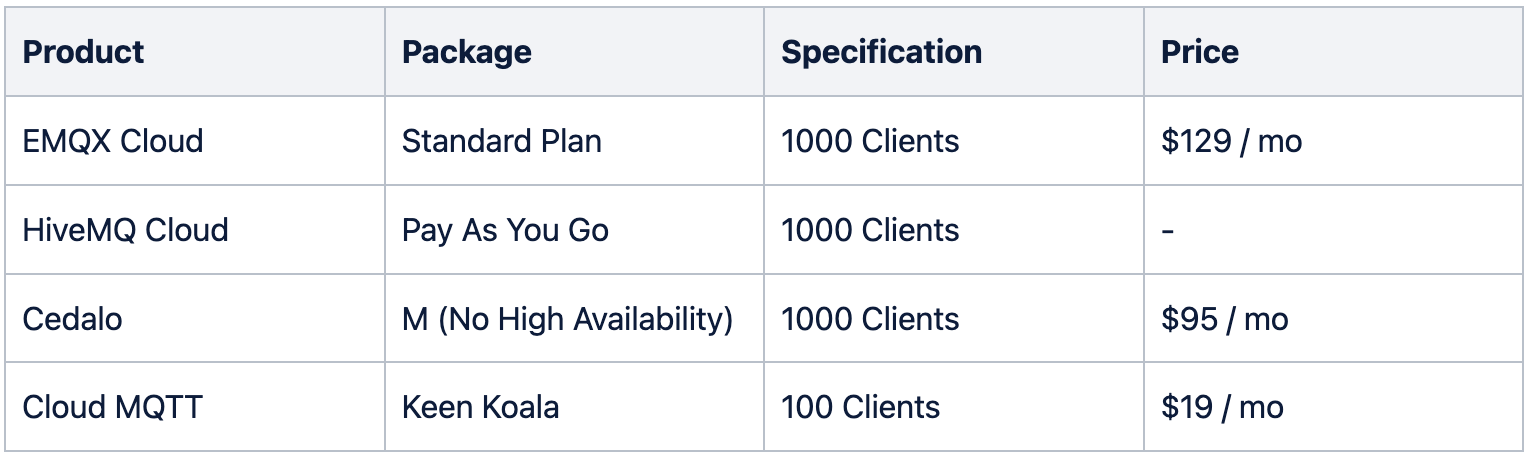Click the Pay As You Go cell
1530x458 pixels.
pos(505,230)
